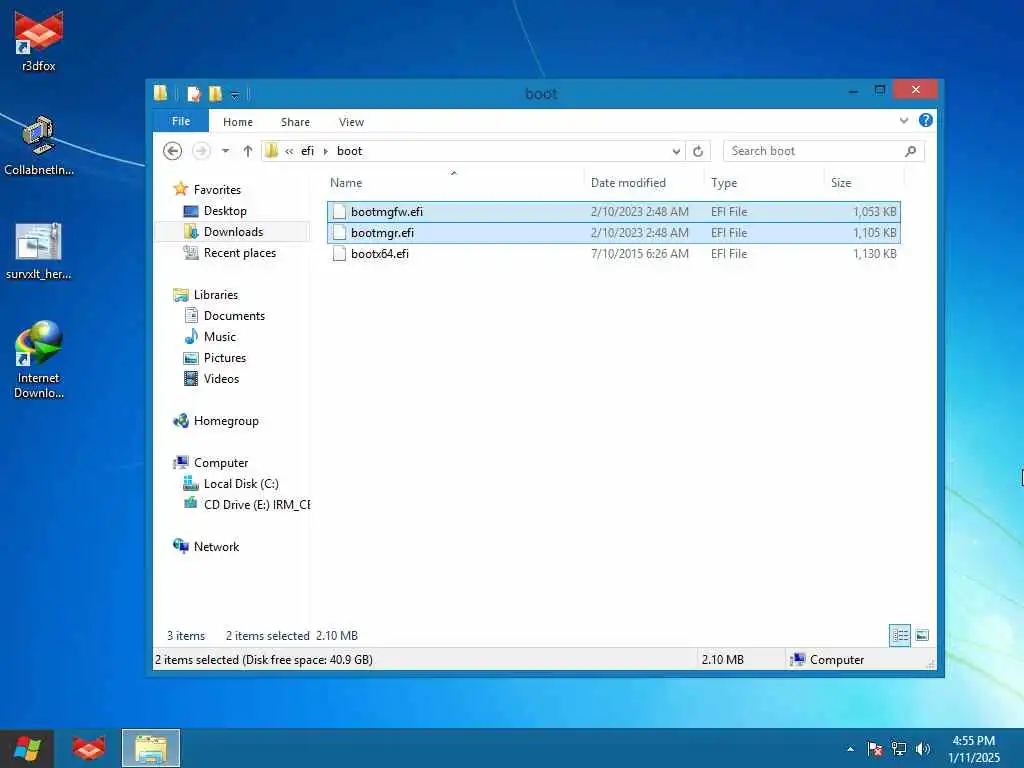Switch to the Home ribbon tab

coord(238,122)
